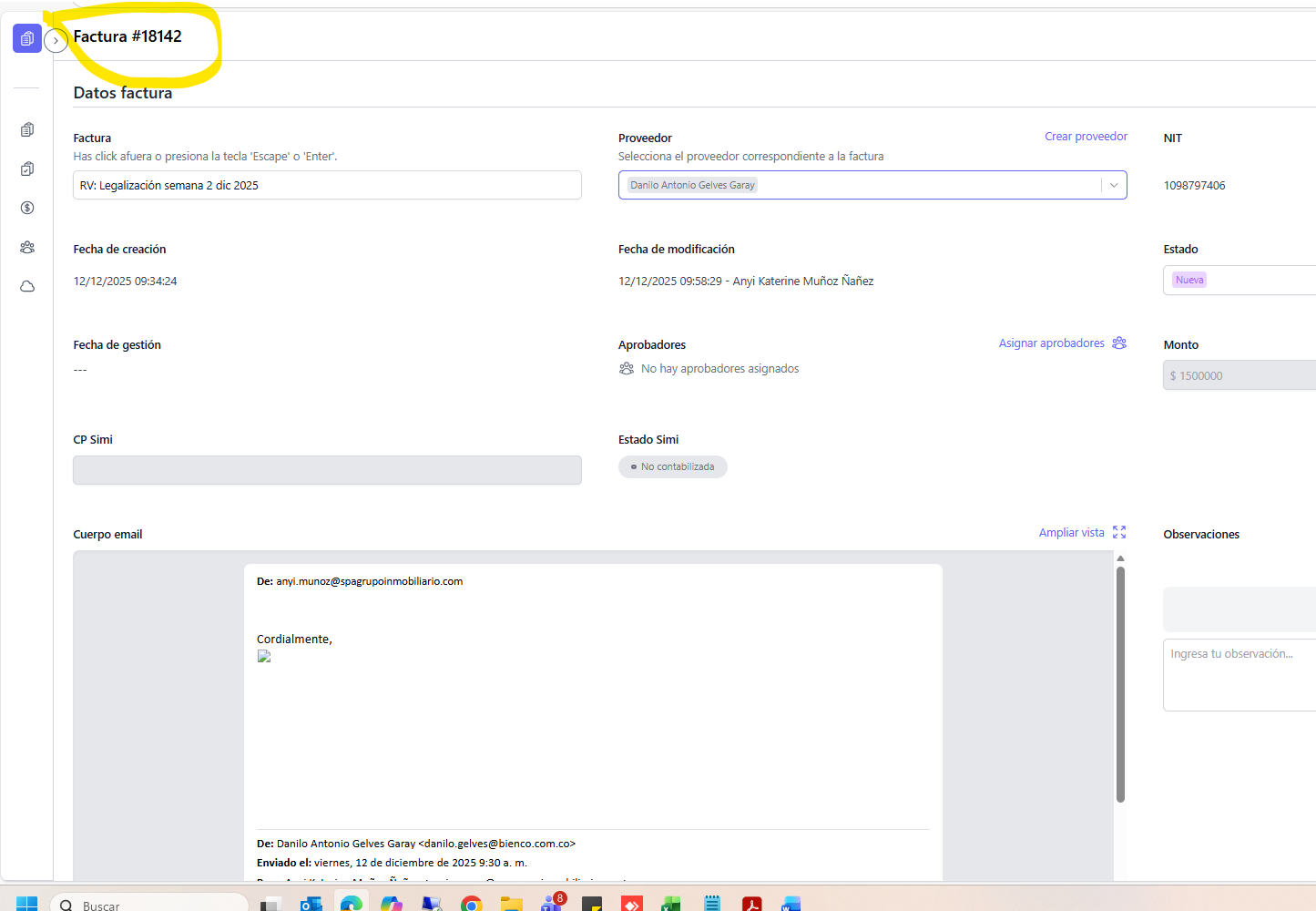The height and width of the screenshot is (911, 1316).
Task: Click the email body vertical scrollbar
Action: (1120, 683)
